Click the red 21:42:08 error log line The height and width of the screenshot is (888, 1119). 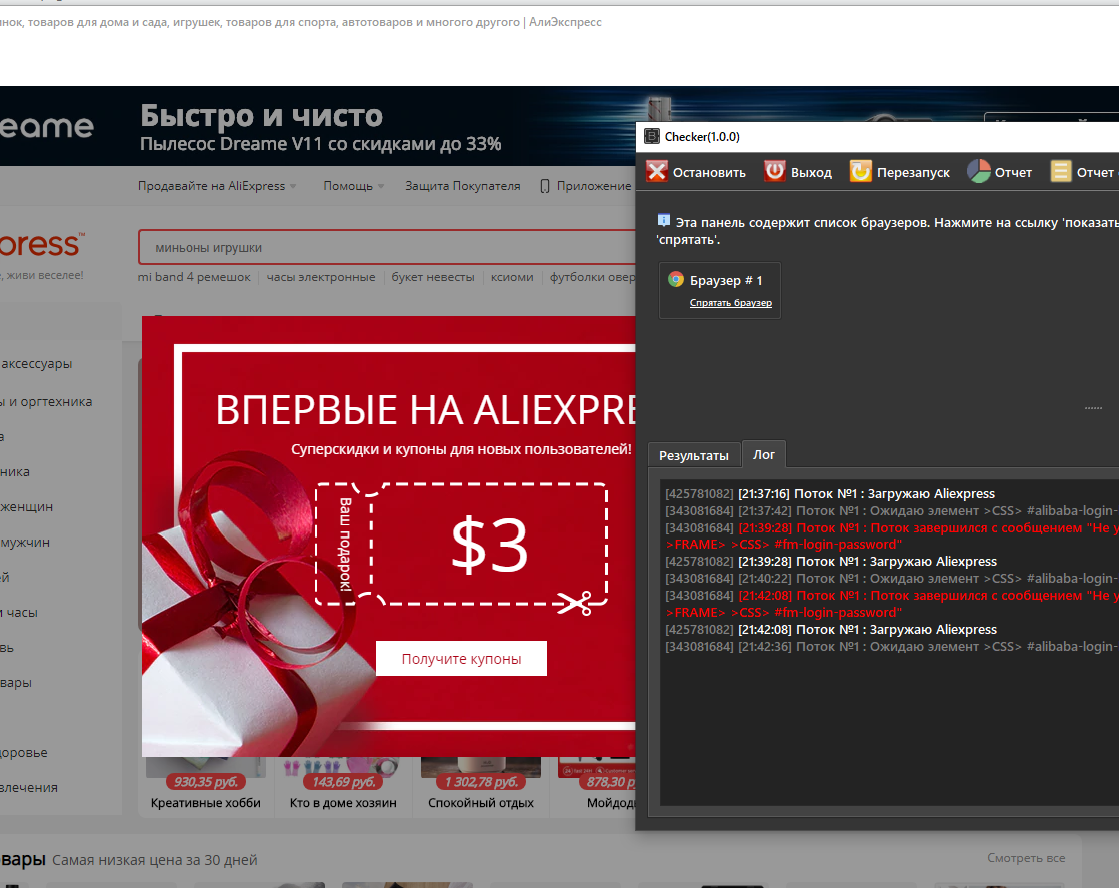891,604
